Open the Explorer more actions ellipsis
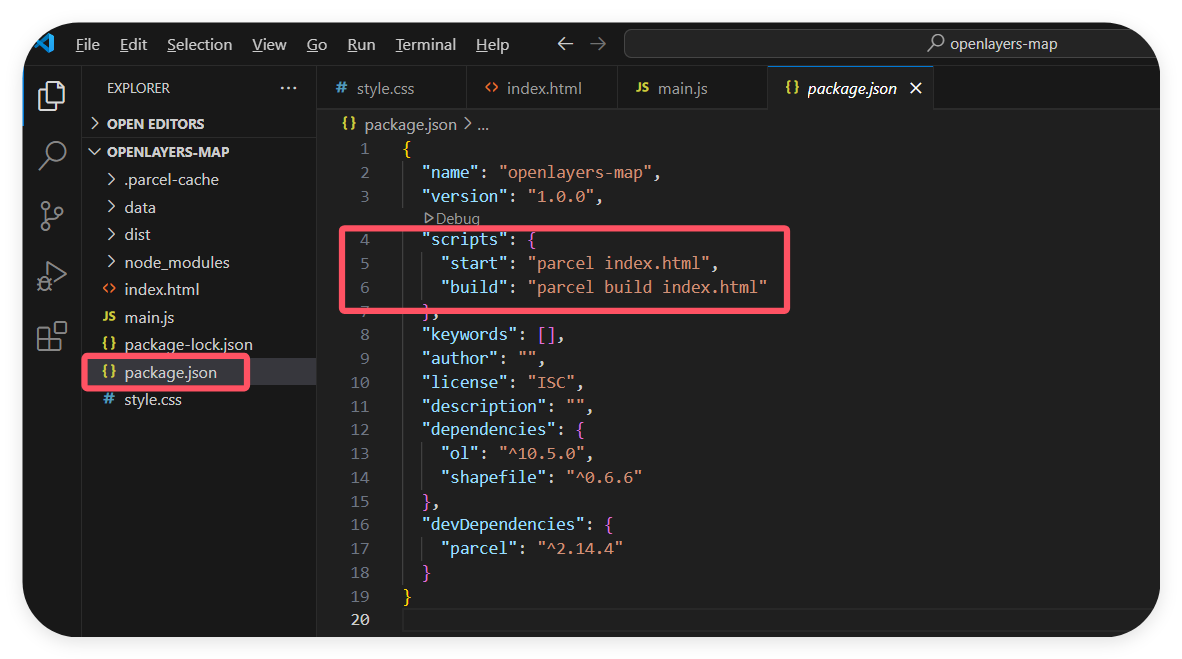Image resolution: width=1182 pixels, height=659 pixels. [x=288, y=88]
